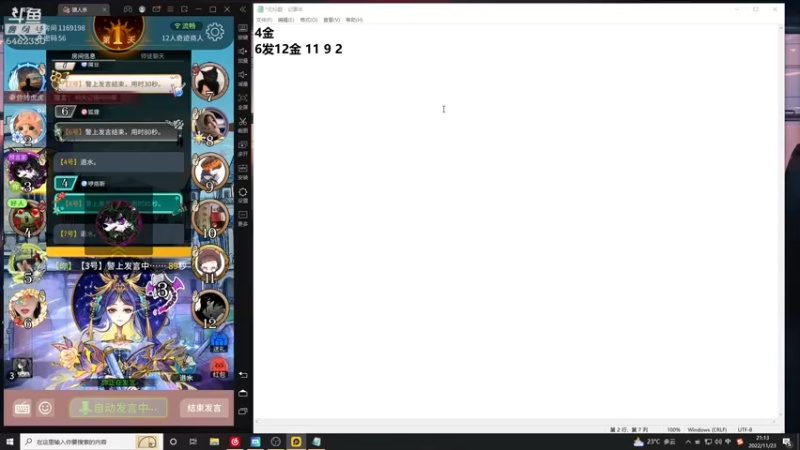Click the red envelope (红包) icon

click(x=219, y=367)
